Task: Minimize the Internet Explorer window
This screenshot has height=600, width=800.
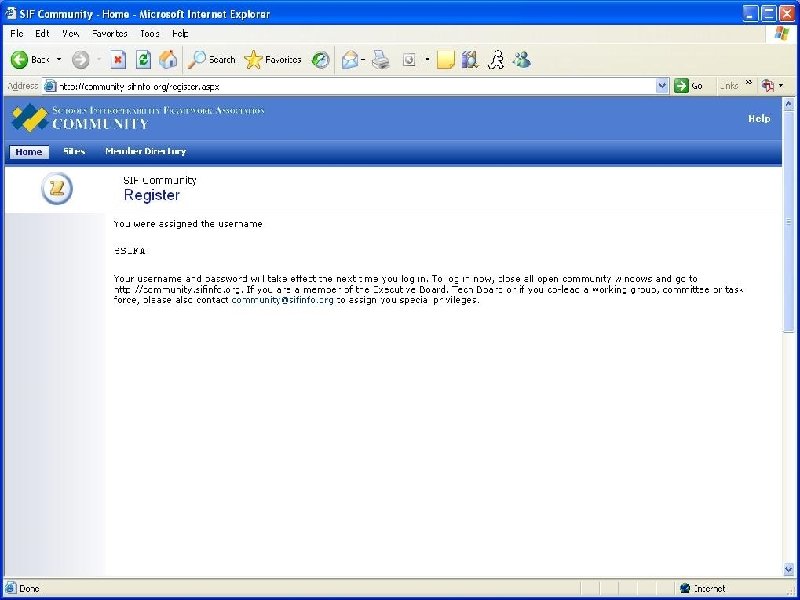Action: 750,13
